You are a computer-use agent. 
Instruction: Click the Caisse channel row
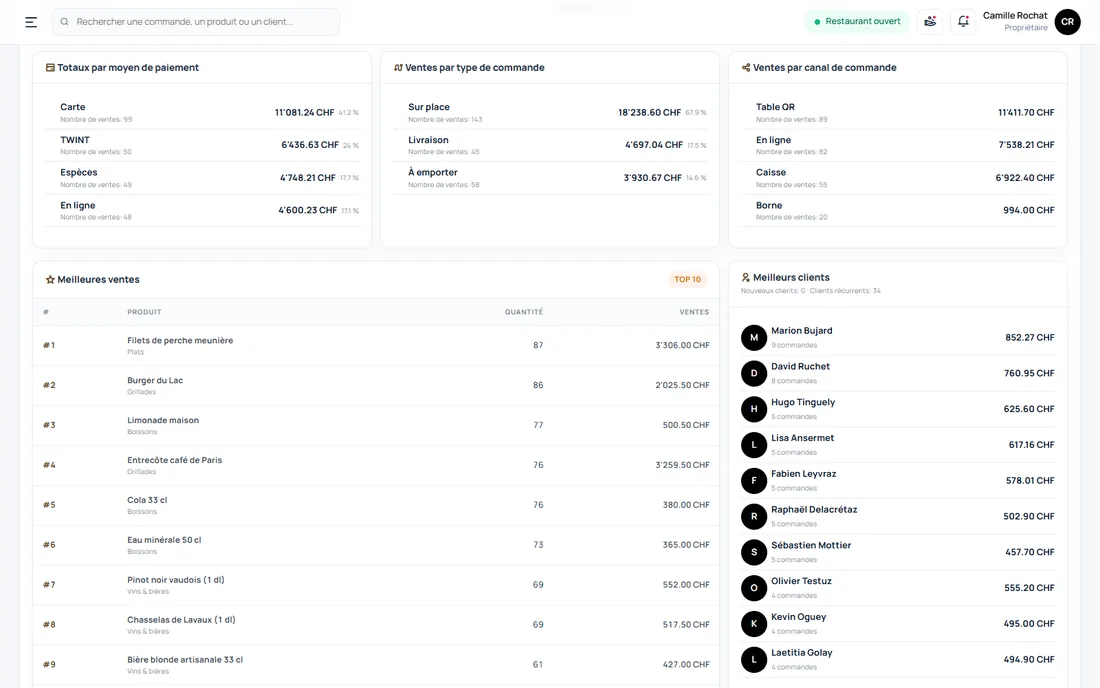coord(898,178)
